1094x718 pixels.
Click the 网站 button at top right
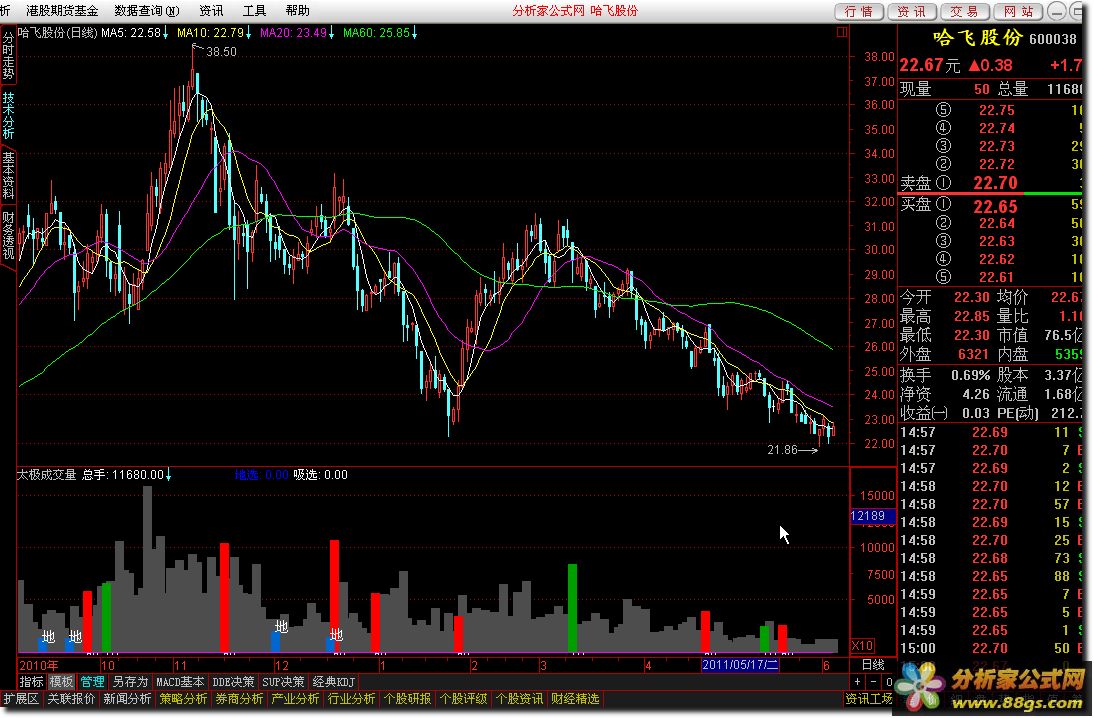click(x=1018, y=11)
